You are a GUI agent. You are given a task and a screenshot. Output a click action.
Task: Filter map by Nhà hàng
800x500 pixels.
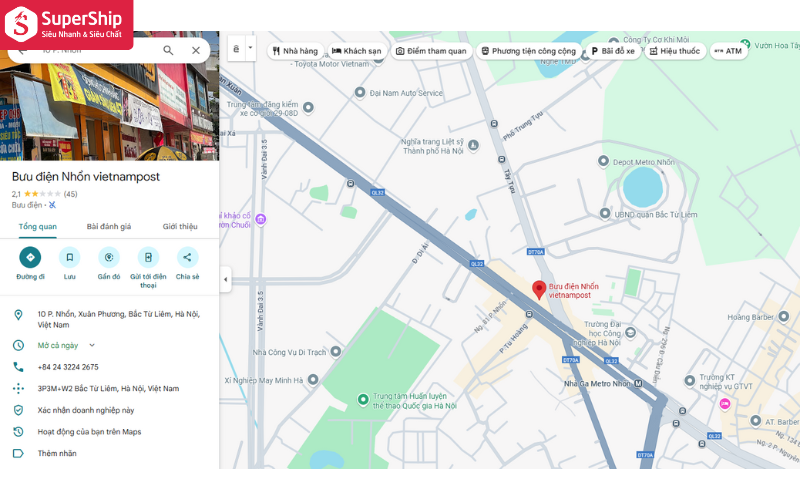tap(295, 51)
